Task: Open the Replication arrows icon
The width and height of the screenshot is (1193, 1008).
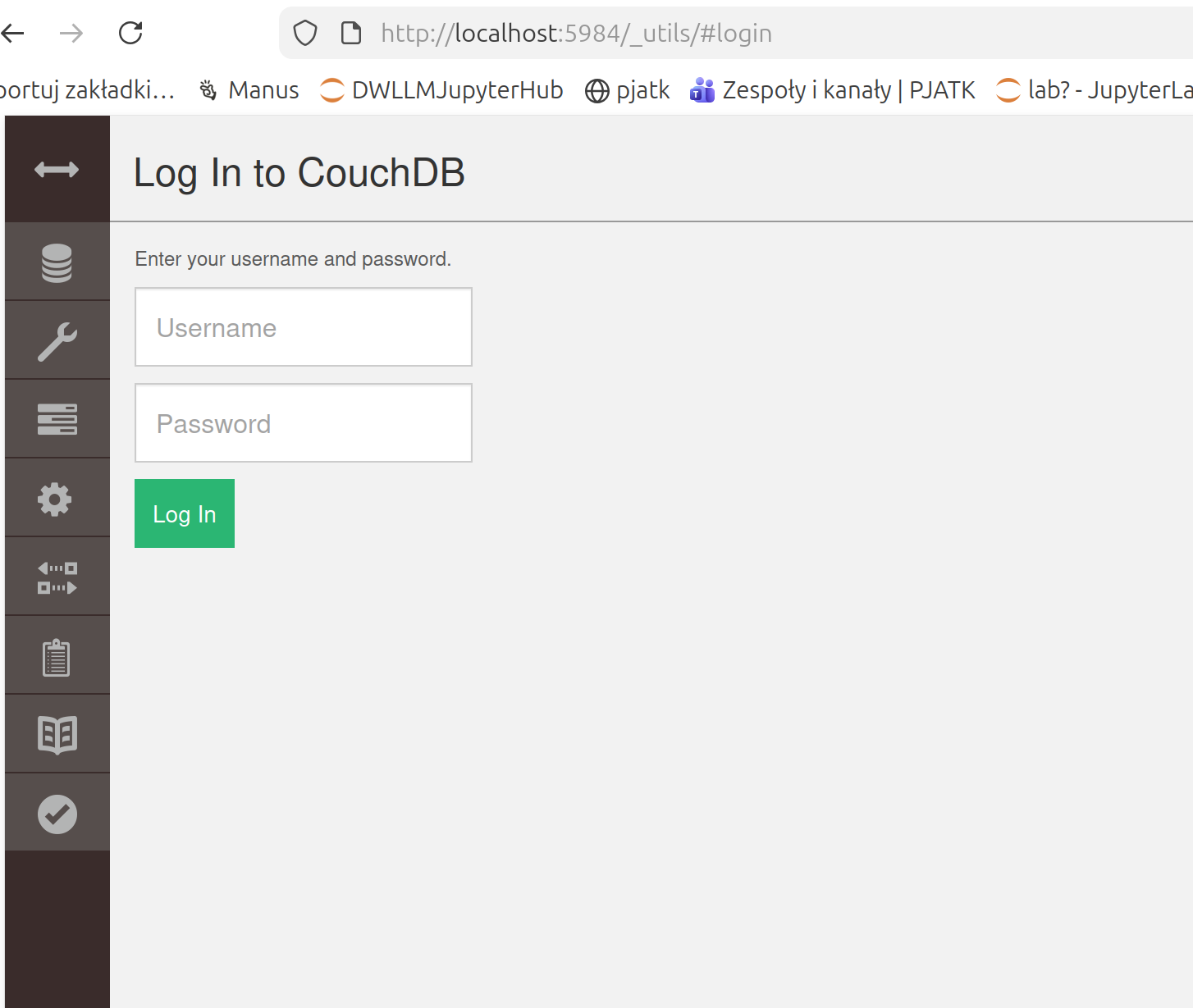Action: click(57, 577)
